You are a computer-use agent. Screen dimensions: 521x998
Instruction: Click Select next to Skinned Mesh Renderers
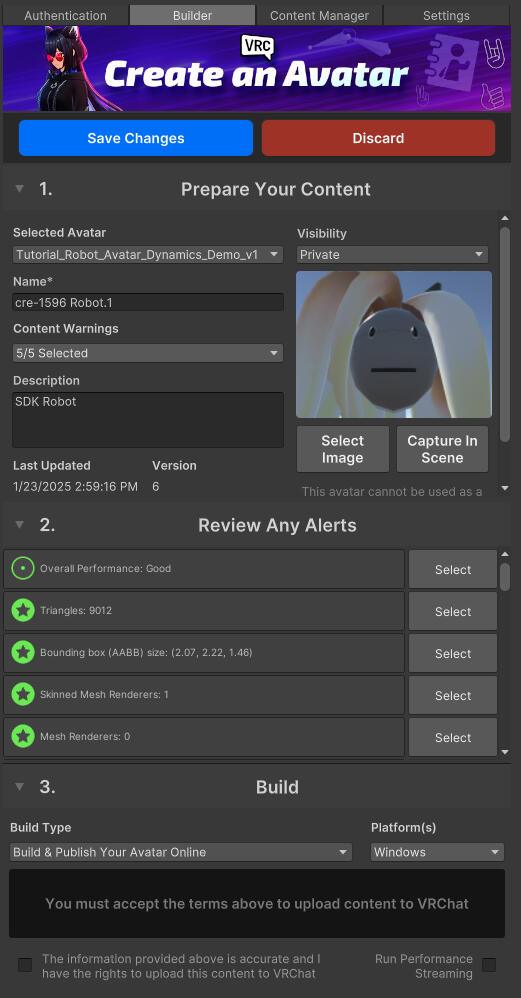coord(453,696)
